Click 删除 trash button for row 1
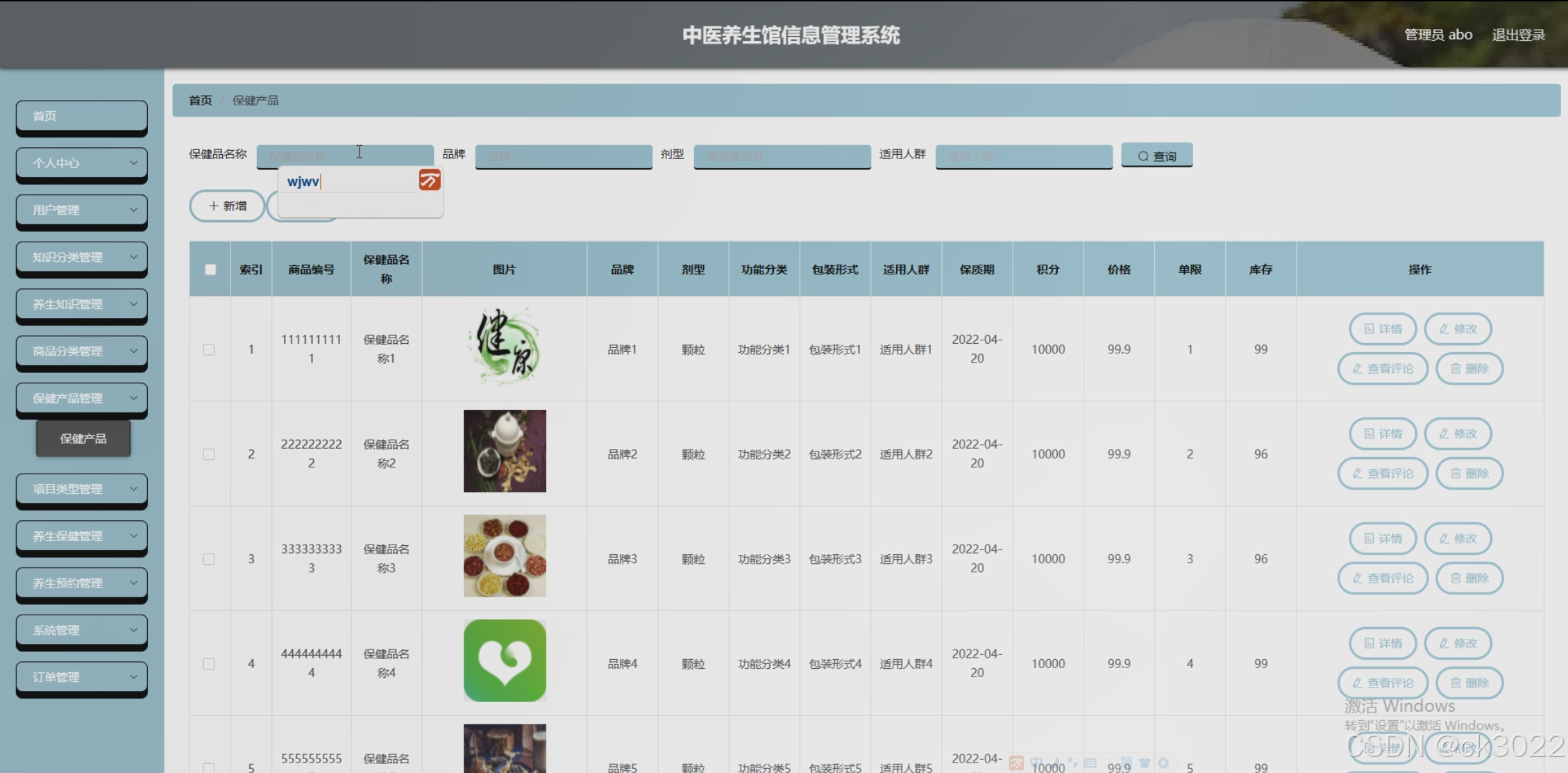This screenshot has width=1568, height=773. tap(1469, 369)
